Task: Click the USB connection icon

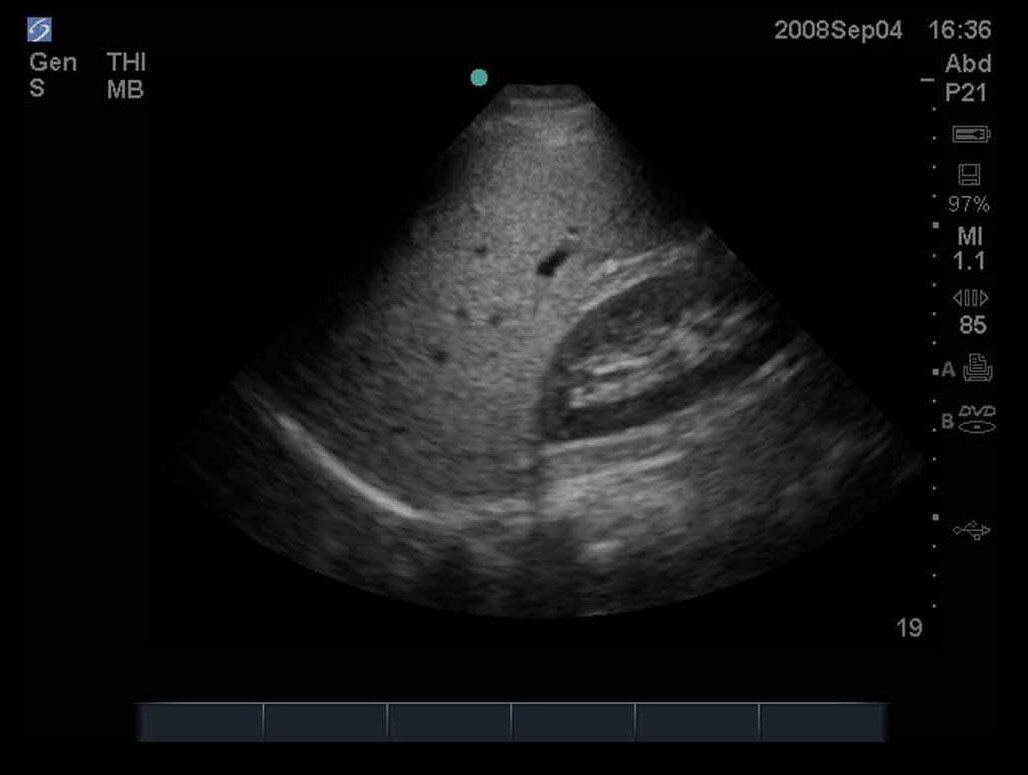Action: (971, 530)
